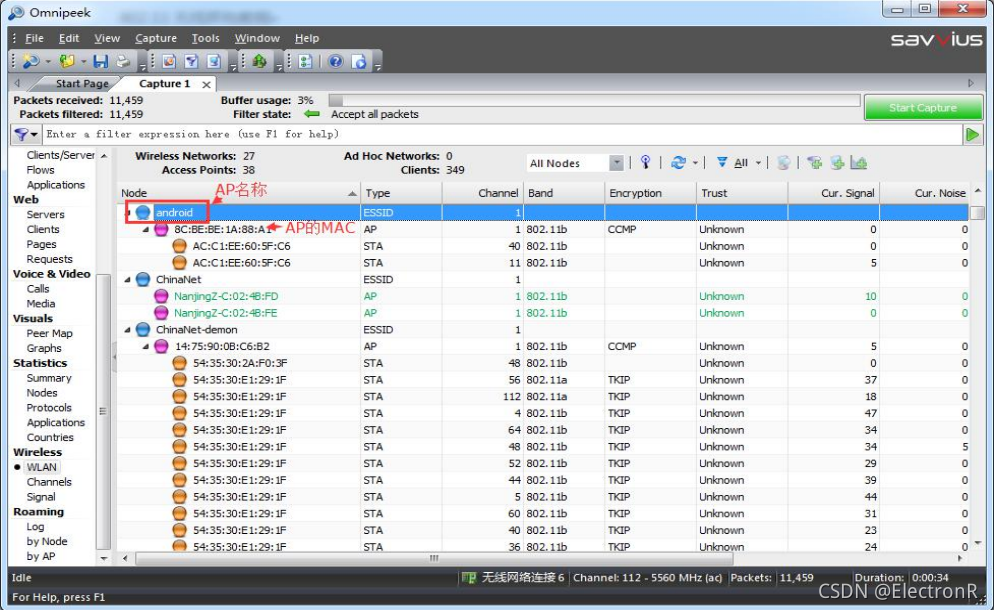The image size is (994, 610).
Task: Click the new capture magnifier icon
Action: [30, 62]
